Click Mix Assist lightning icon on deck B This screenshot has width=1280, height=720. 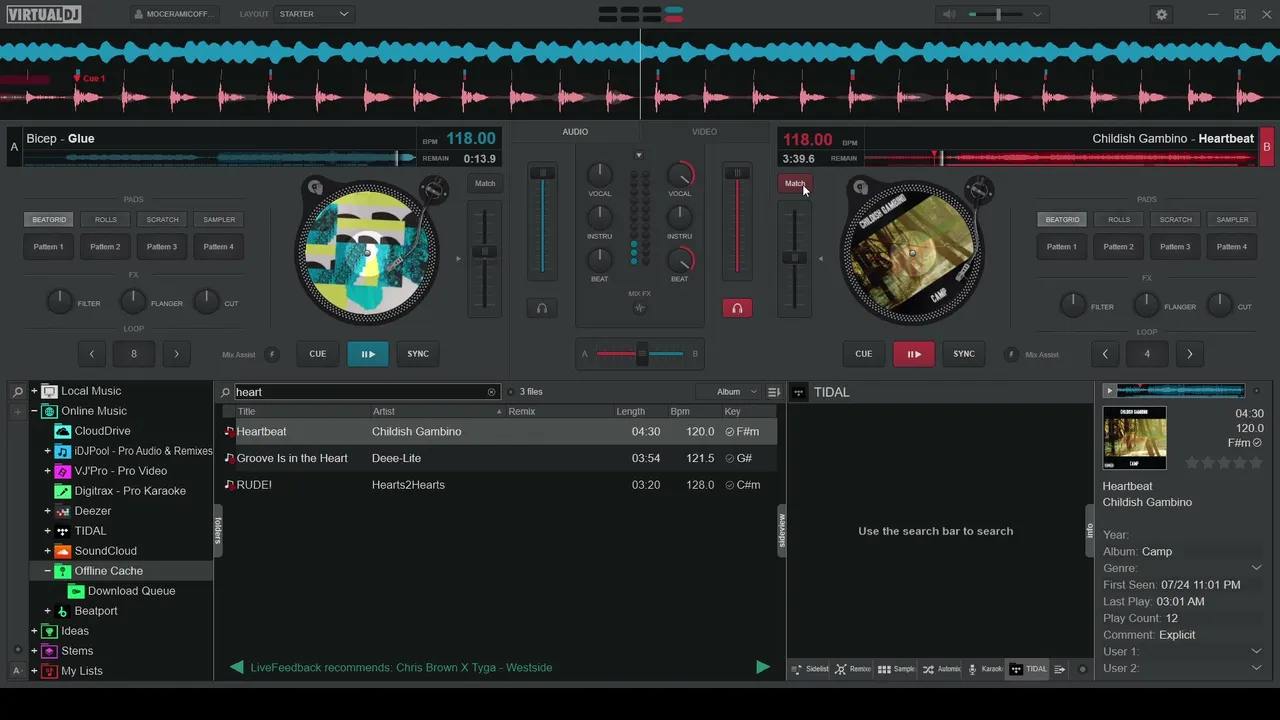tap(1011, 354)
